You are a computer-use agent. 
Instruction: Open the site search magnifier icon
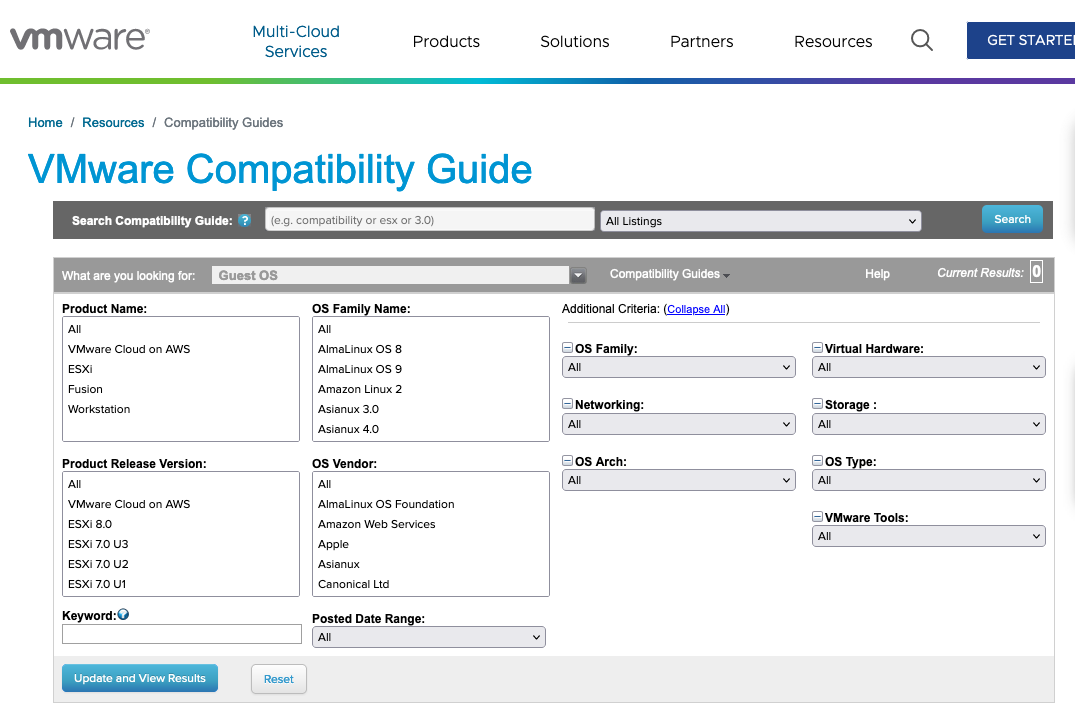click(x=921, y=40)
